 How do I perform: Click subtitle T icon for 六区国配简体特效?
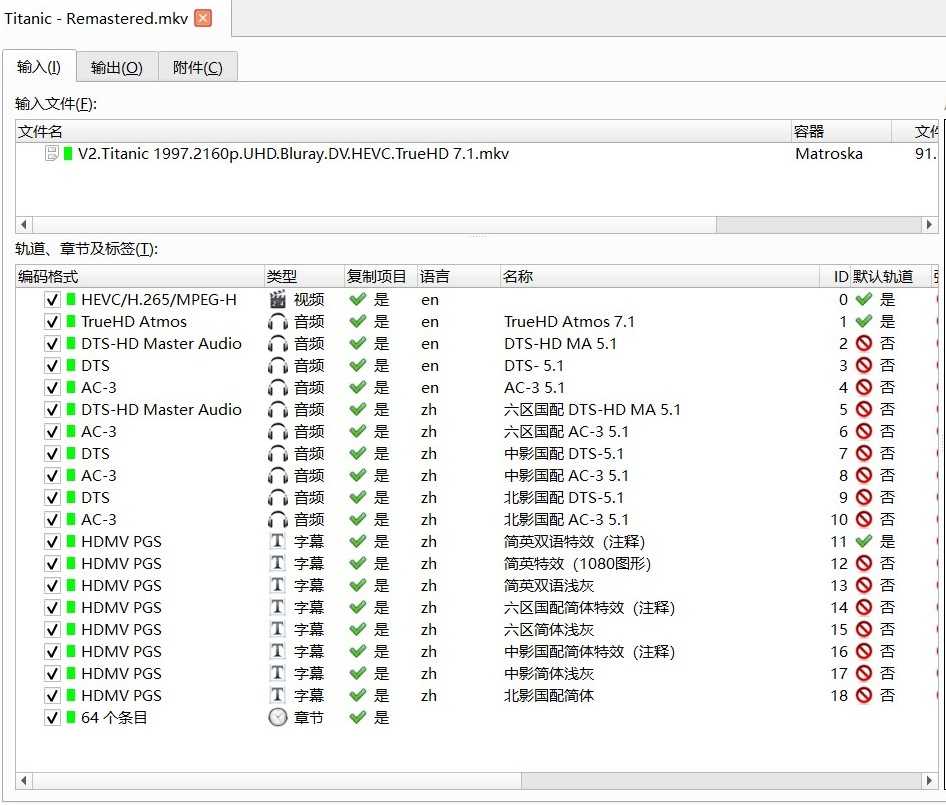coord(278,607)
